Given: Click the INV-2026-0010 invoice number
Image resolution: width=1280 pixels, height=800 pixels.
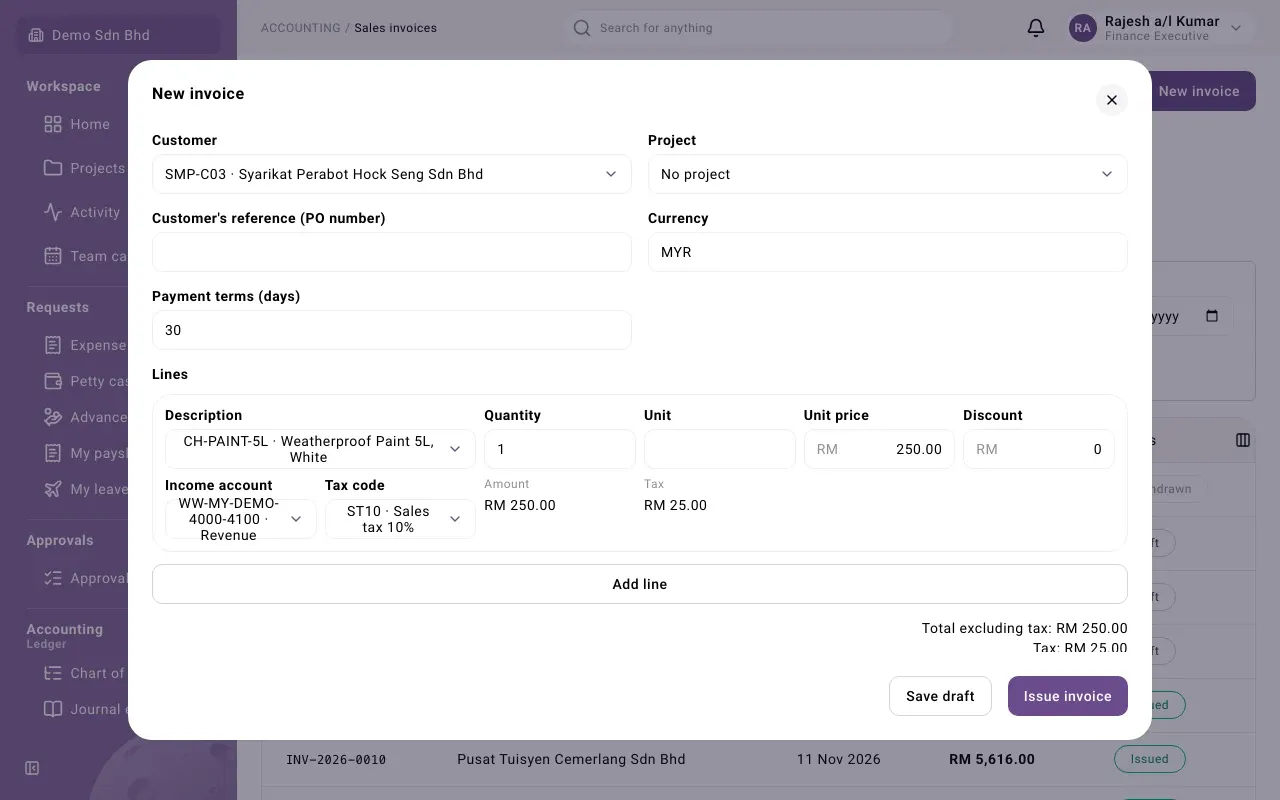Looking at the screenshot, I should click(336, 760).
